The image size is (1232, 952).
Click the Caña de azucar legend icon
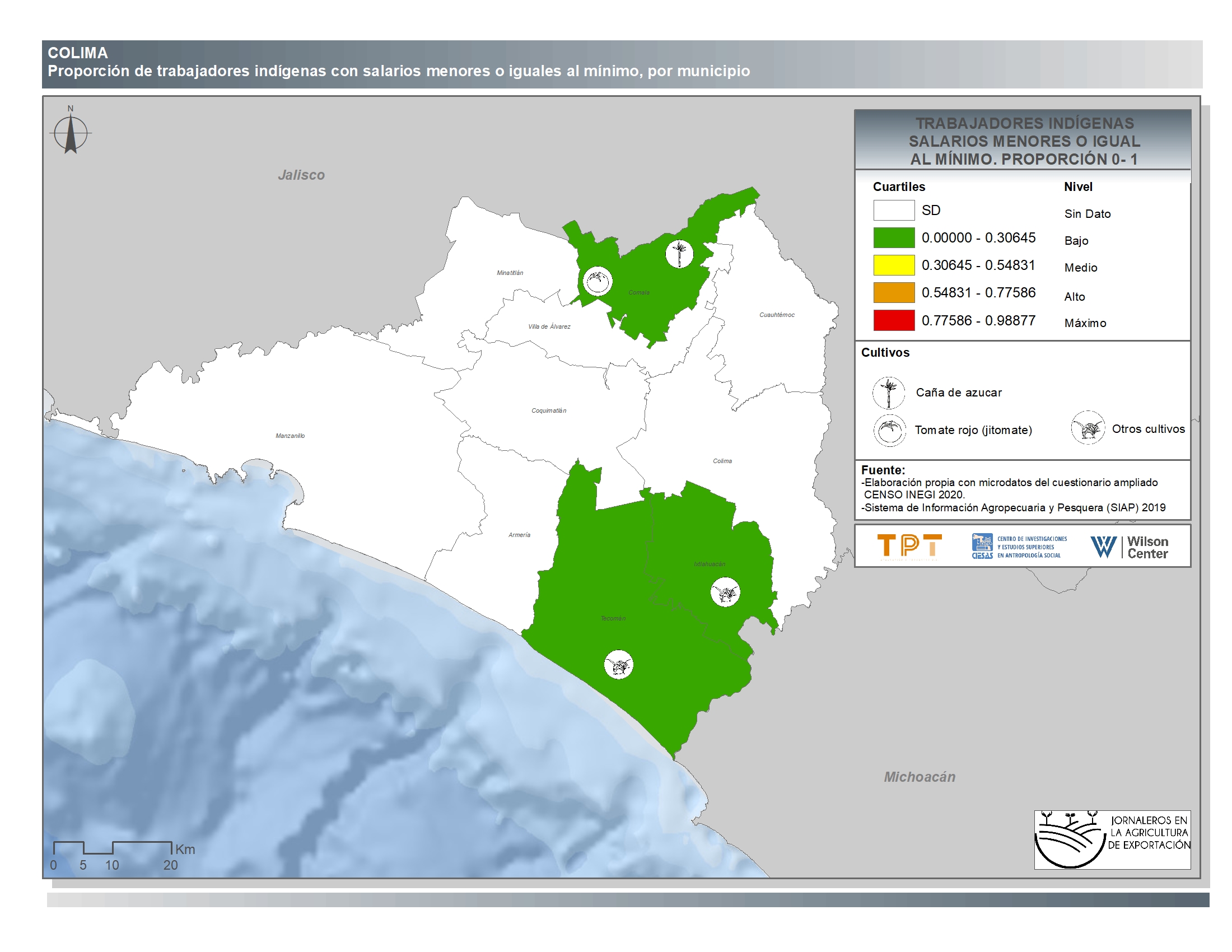pos(889,393)
